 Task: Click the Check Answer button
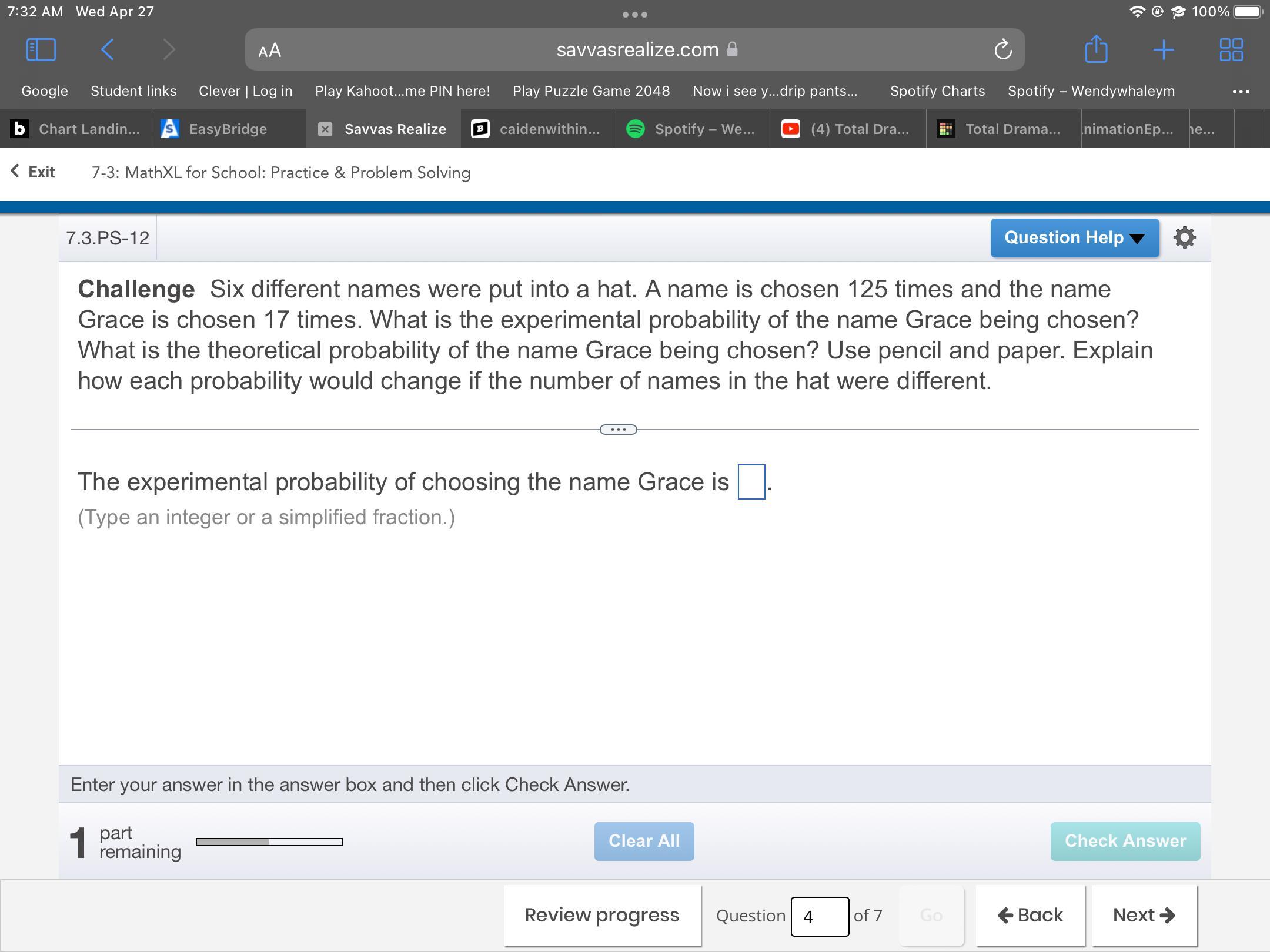1125,841
